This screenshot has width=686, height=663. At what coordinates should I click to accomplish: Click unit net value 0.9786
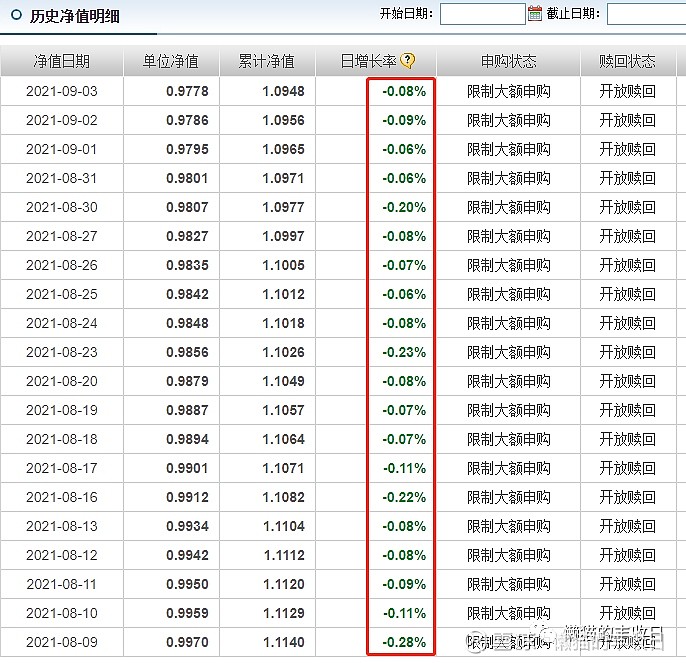[187, 120]
